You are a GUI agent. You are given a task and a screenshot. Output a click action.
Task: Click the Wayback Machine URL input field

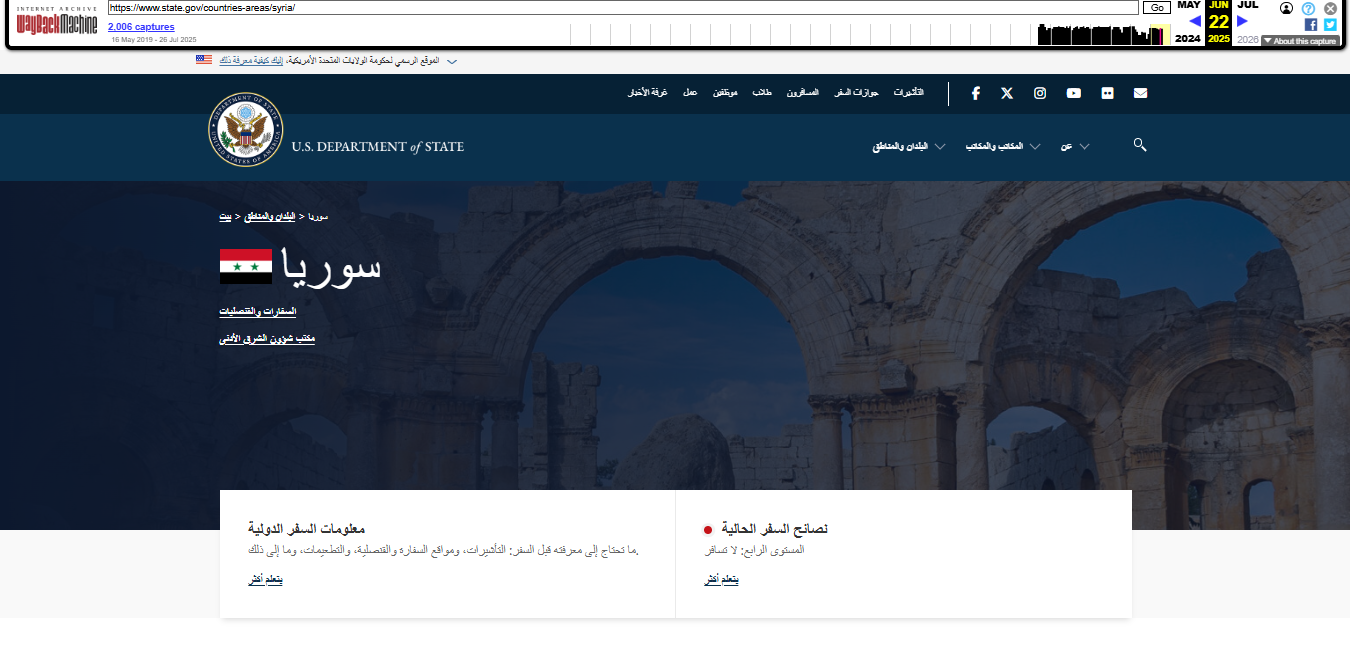[x=622, y=8]
